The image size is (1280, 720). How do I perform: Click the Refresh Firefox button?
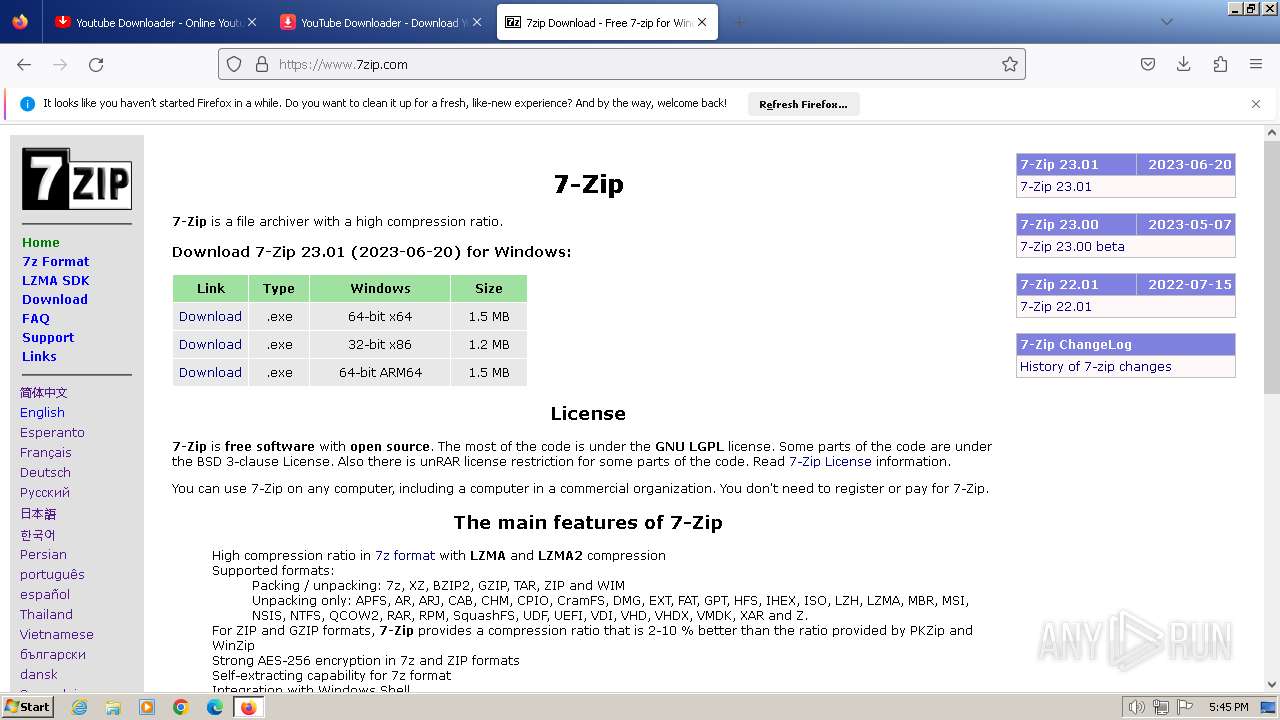(x=803, y=104)
